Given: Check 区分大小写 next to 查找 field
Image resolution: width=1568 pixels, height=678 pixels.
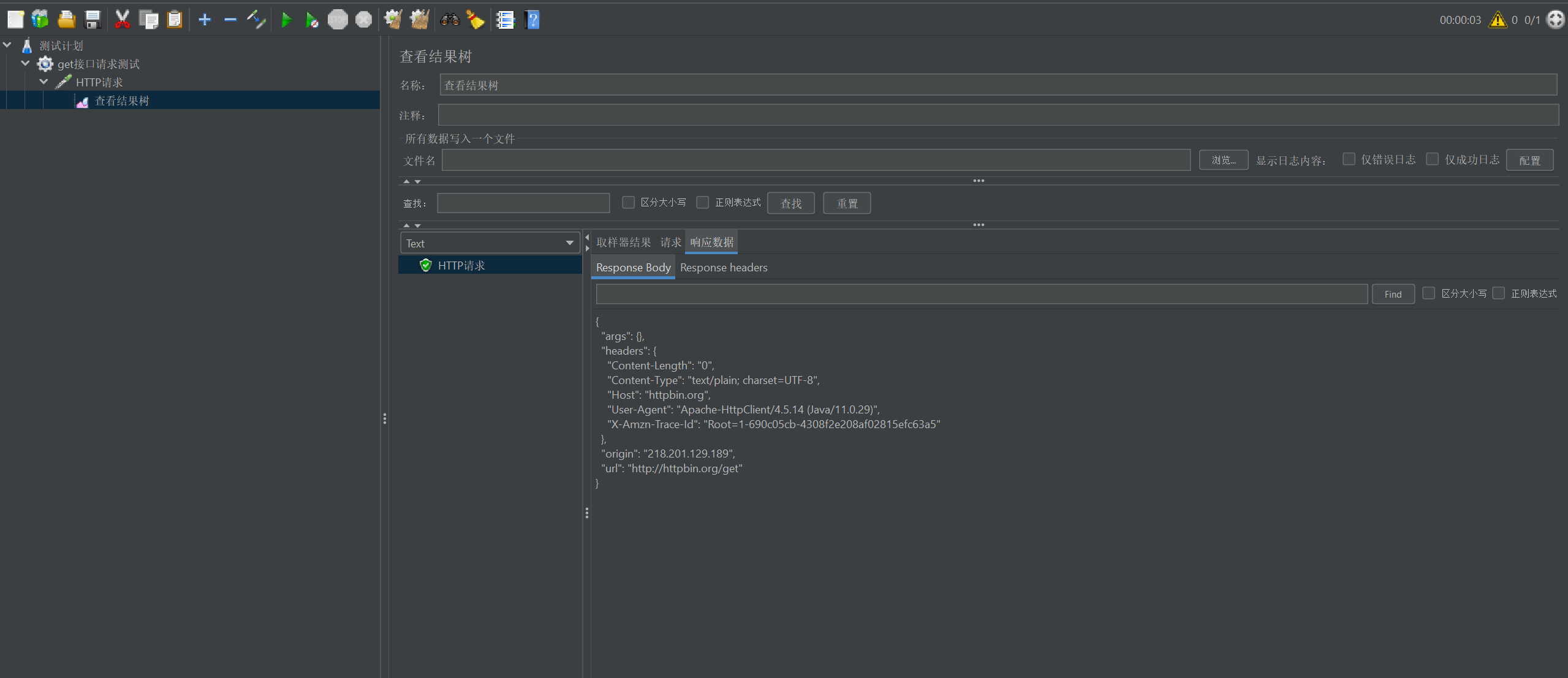Looking at the screenshot, I should [x=628, y=202].
